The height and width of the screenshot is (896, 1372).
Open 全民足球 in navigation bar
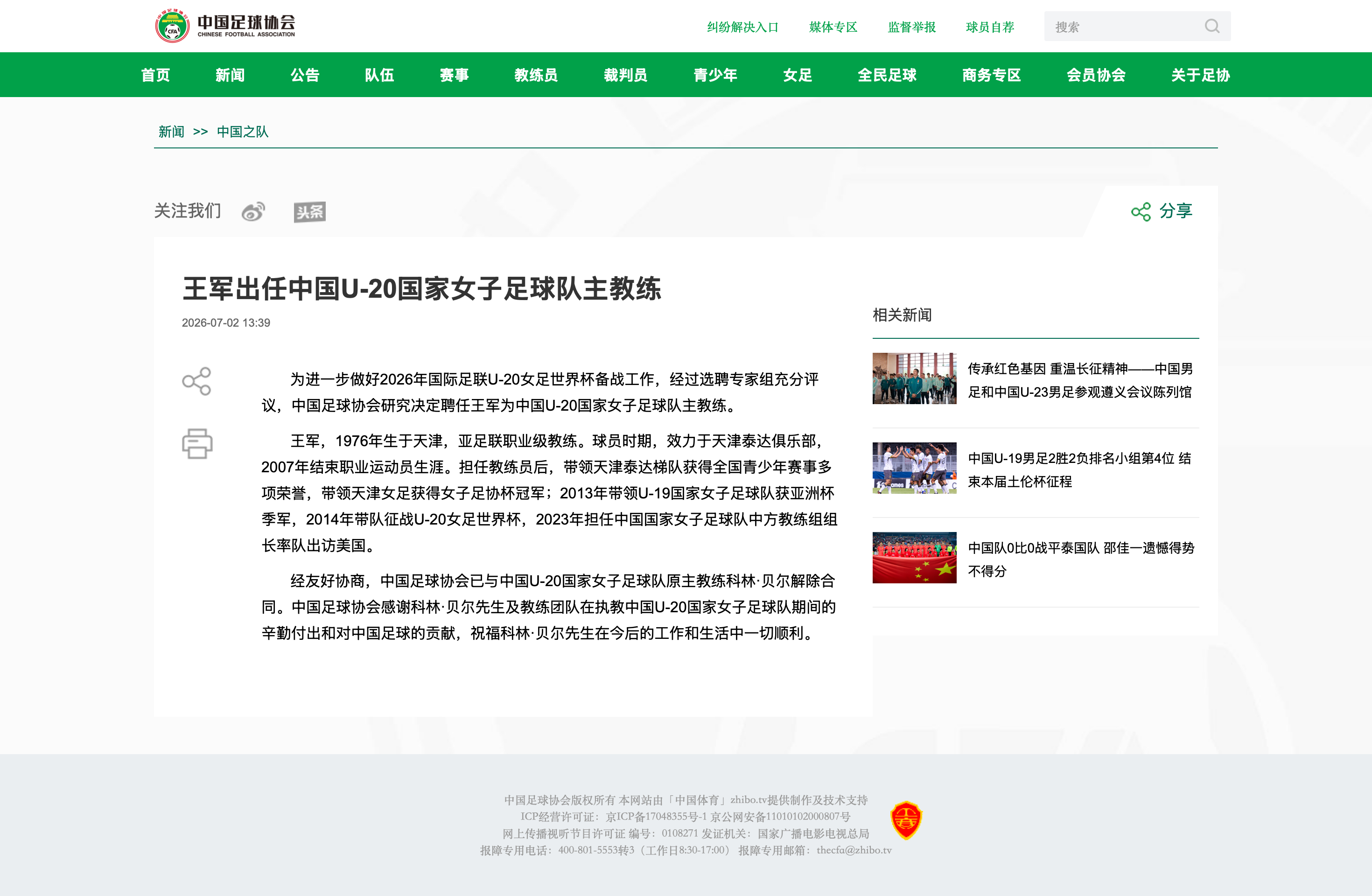coord(887,75)
